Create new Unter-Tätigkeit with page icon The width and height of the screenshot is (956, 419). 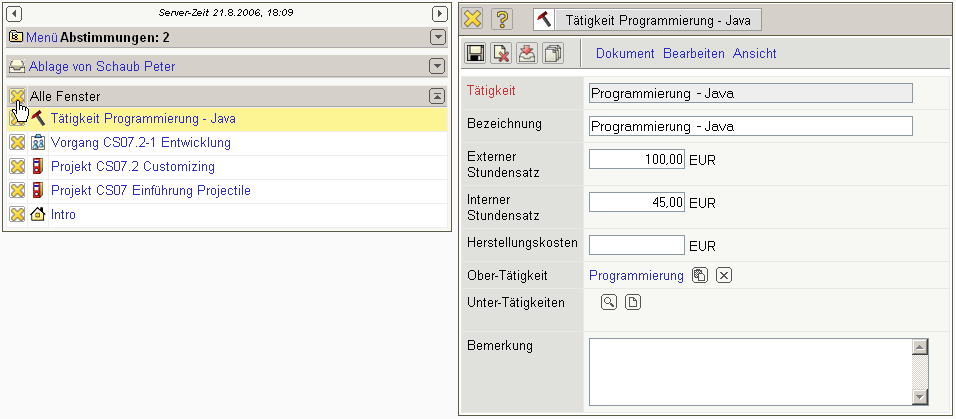click(x=633, y=302)
